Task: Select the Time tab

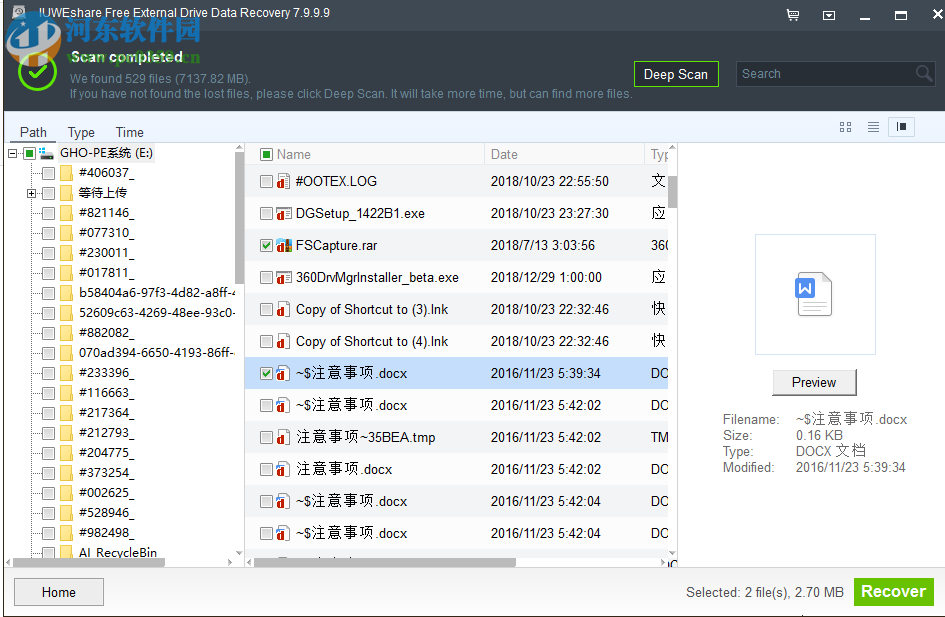Action: [128, 131]
